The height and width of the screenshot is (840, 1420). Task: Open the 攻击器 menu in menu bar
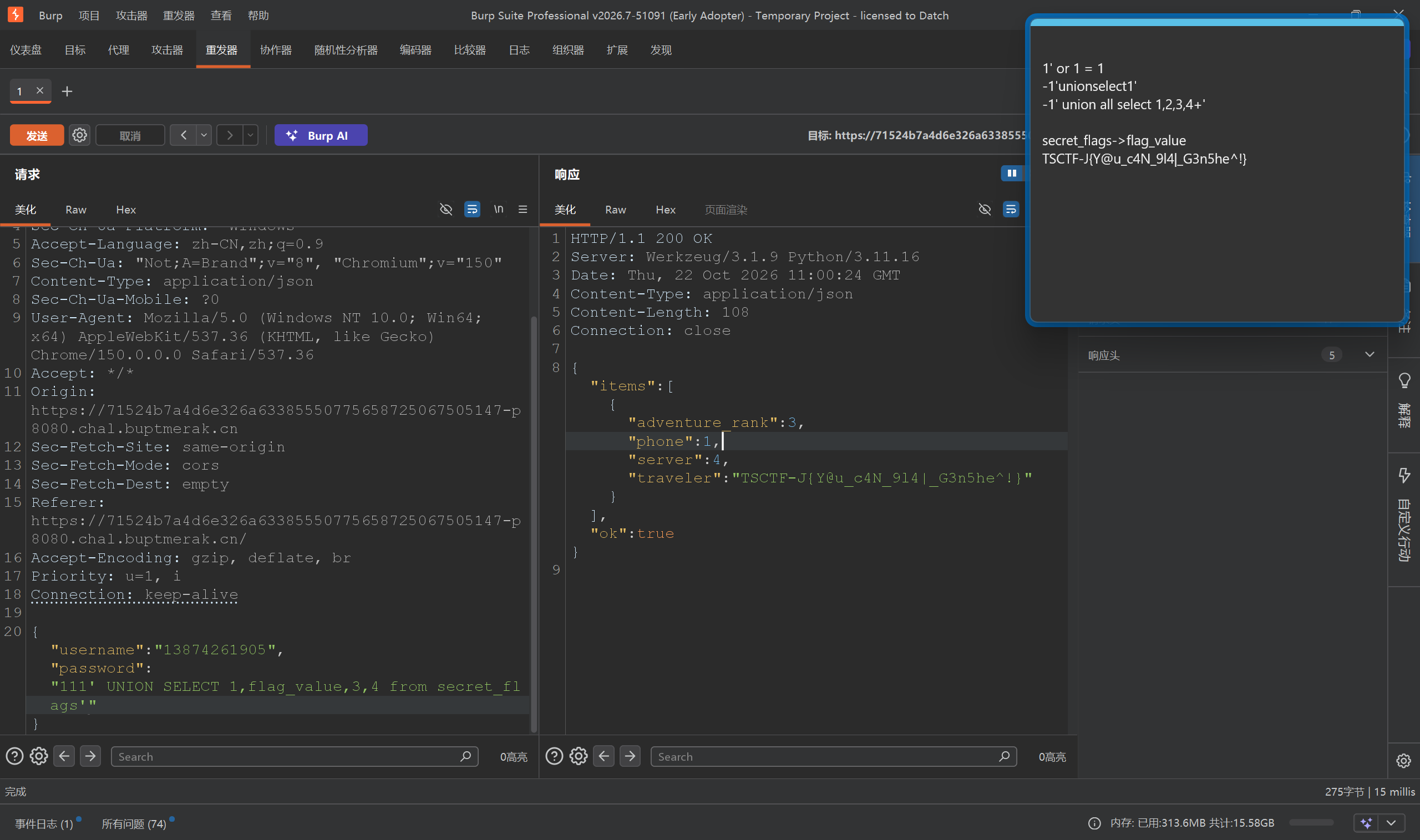[131, 16]
